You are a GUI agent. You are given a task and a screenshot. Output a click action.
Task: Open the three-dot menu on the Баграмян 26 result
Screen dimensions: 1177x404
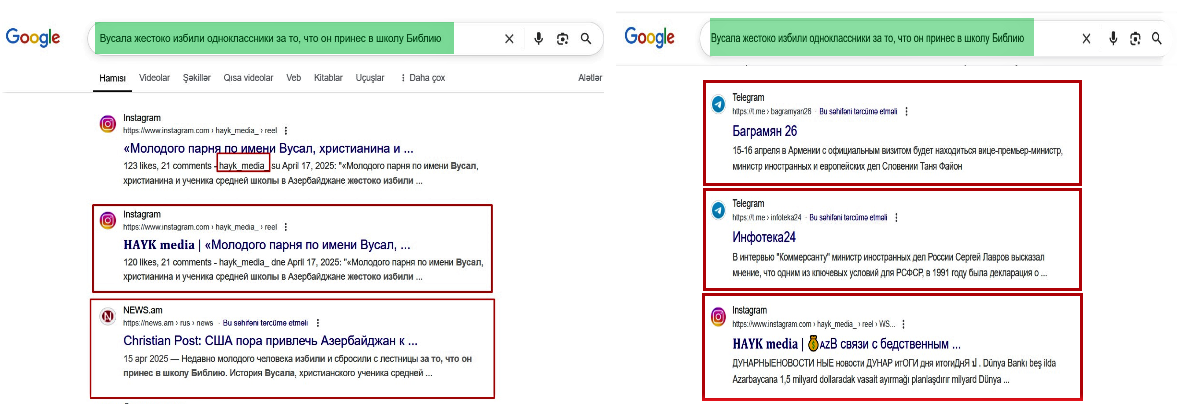point(906,112)
